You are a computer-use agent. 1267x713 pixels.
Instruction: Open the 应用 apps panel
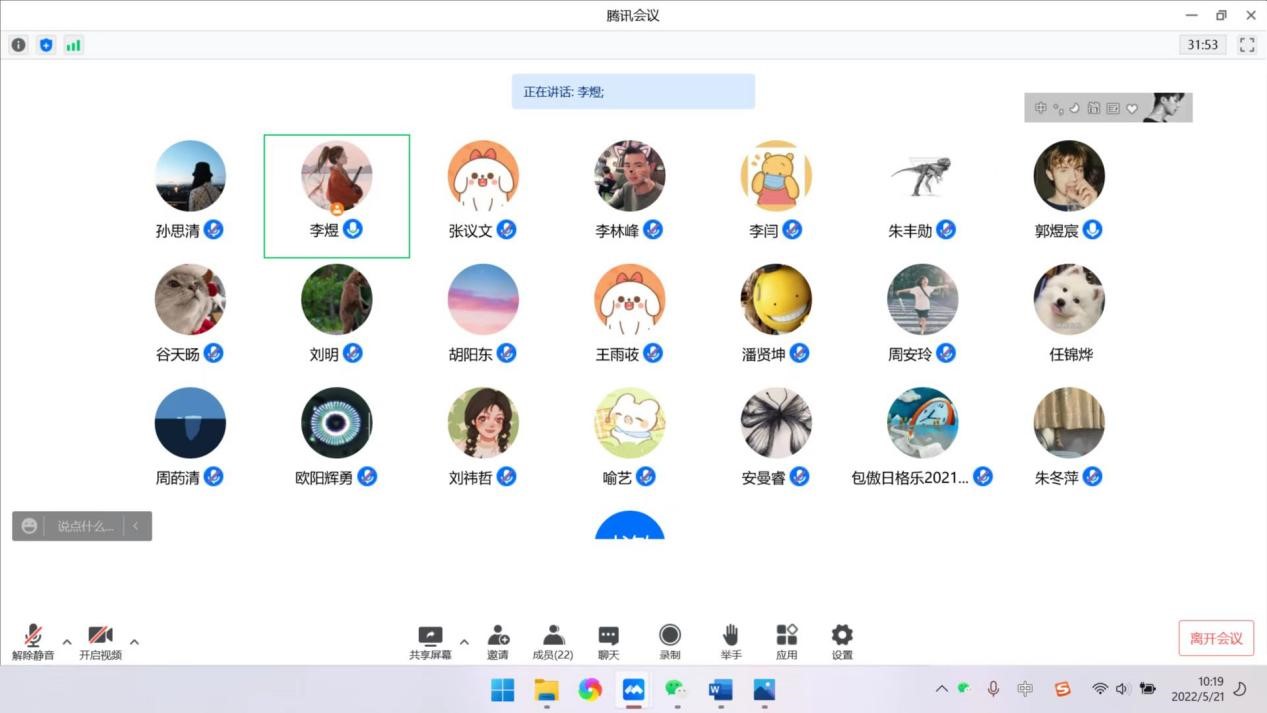tap(786, 641)
